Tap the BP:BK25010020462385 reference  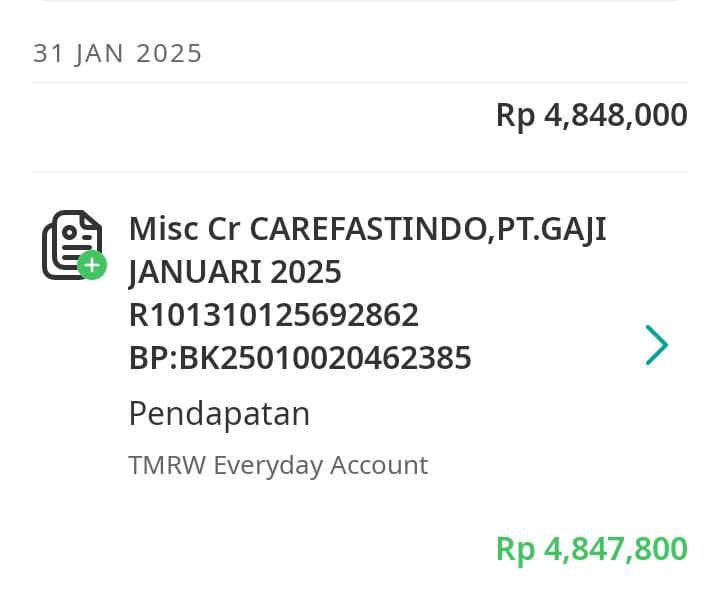[x=300, y=358]
